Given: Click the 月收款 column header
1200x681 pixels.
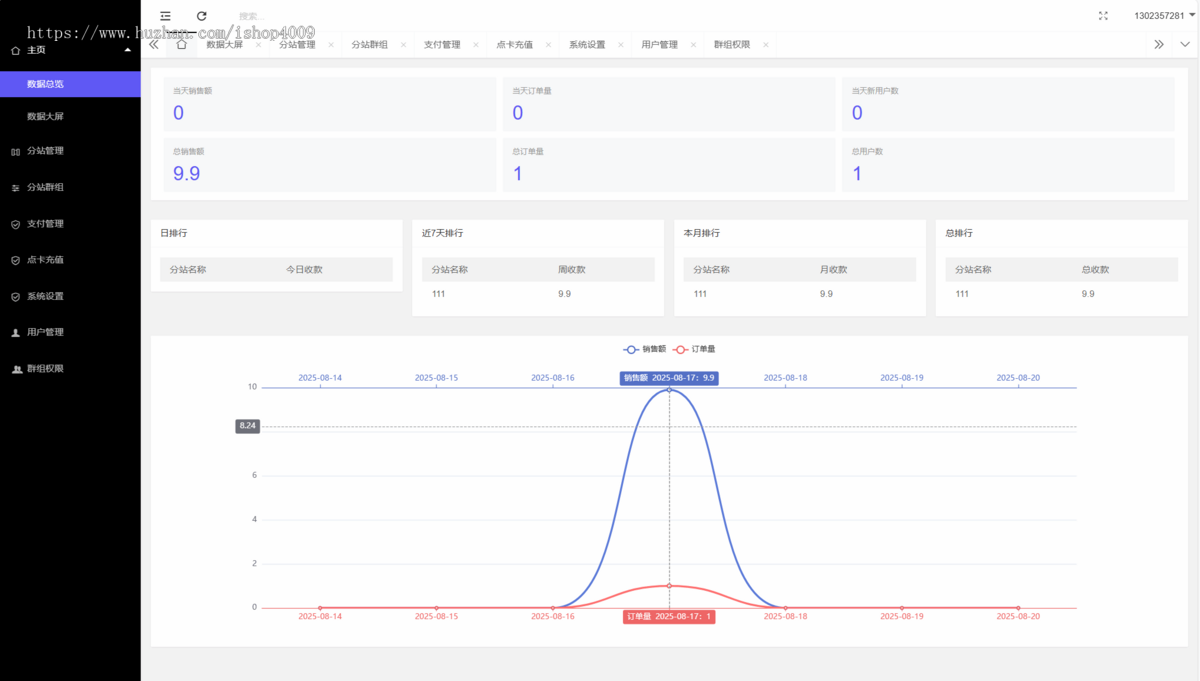Looking at the screenshot, I should click(x=834, y=270).
